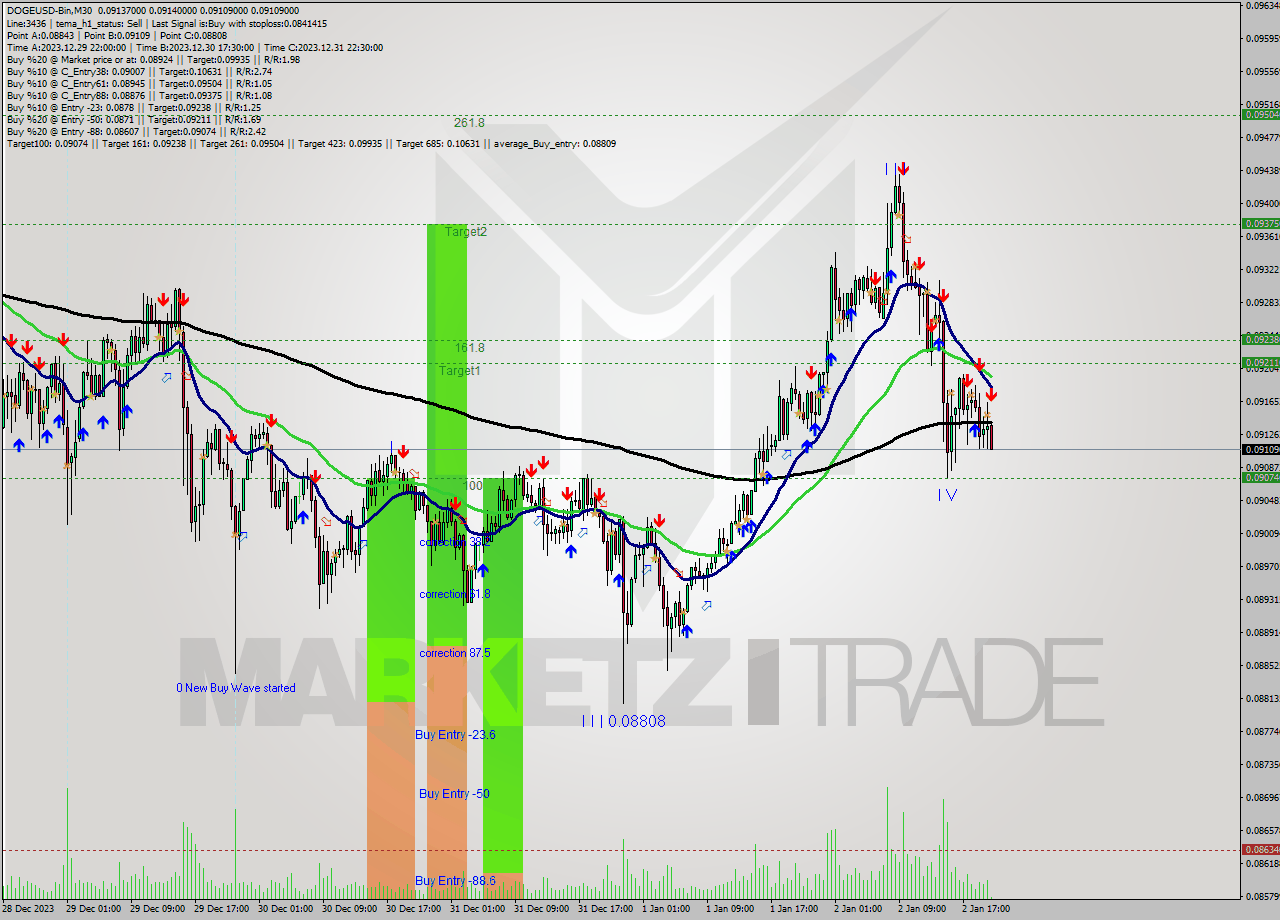The height and width of the screenshot is (920, 1280).
Task: Click the 'Buy Entry -50' label
Action: [454, 794]
